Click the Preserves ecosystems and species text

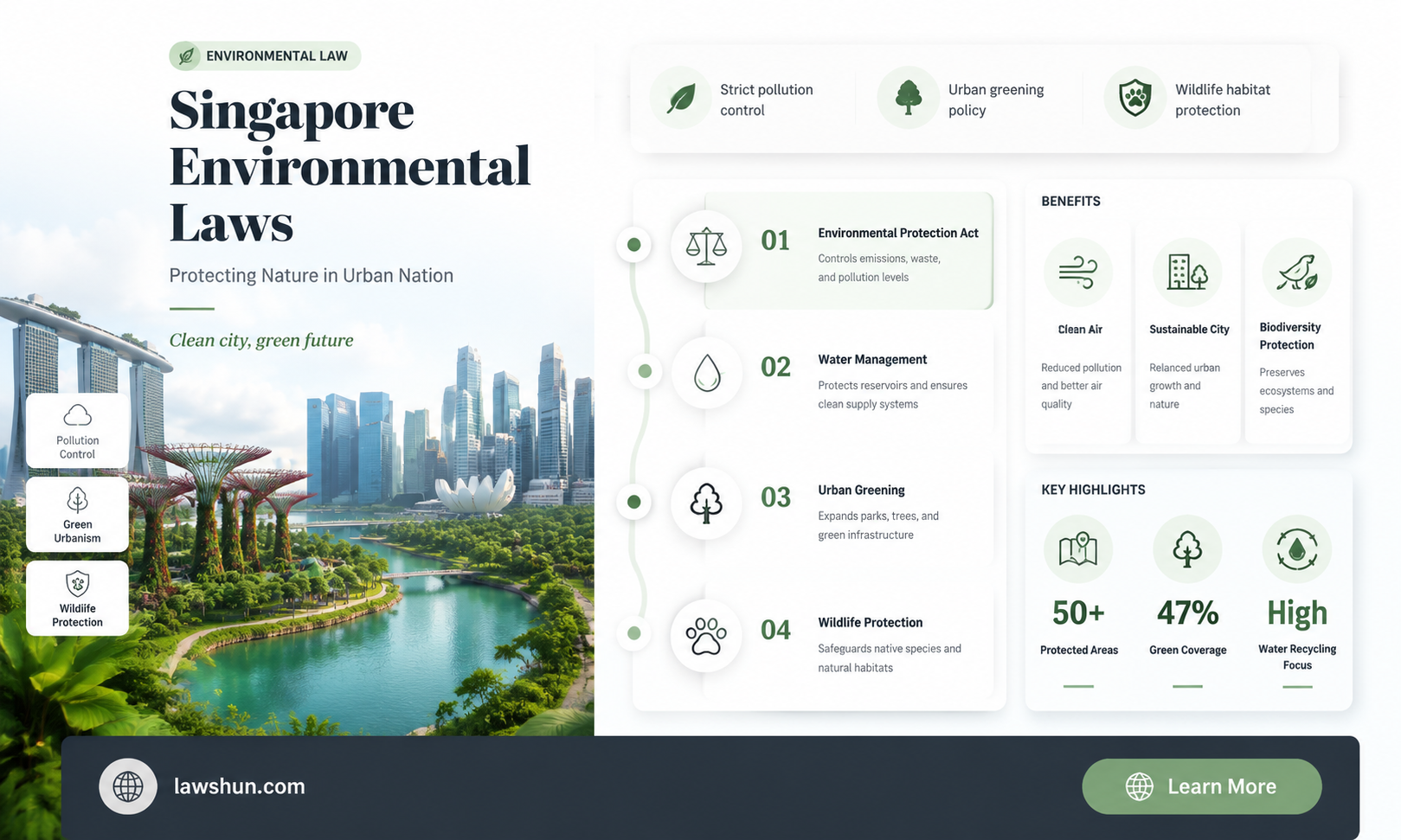pos(1296,391)
